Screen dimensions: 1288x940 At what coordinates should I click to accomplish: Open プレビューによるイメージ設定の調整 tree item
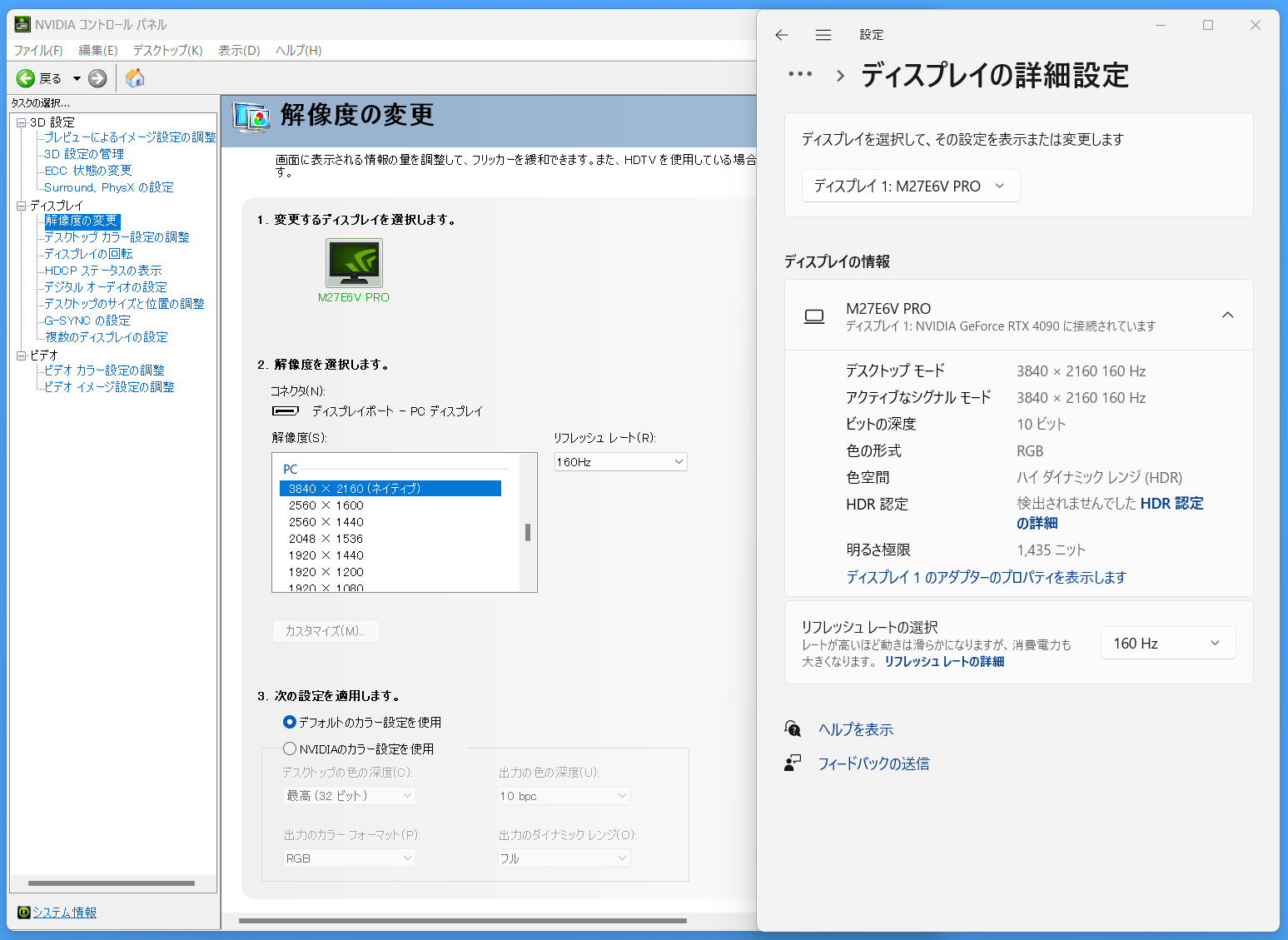pos(130,137)
